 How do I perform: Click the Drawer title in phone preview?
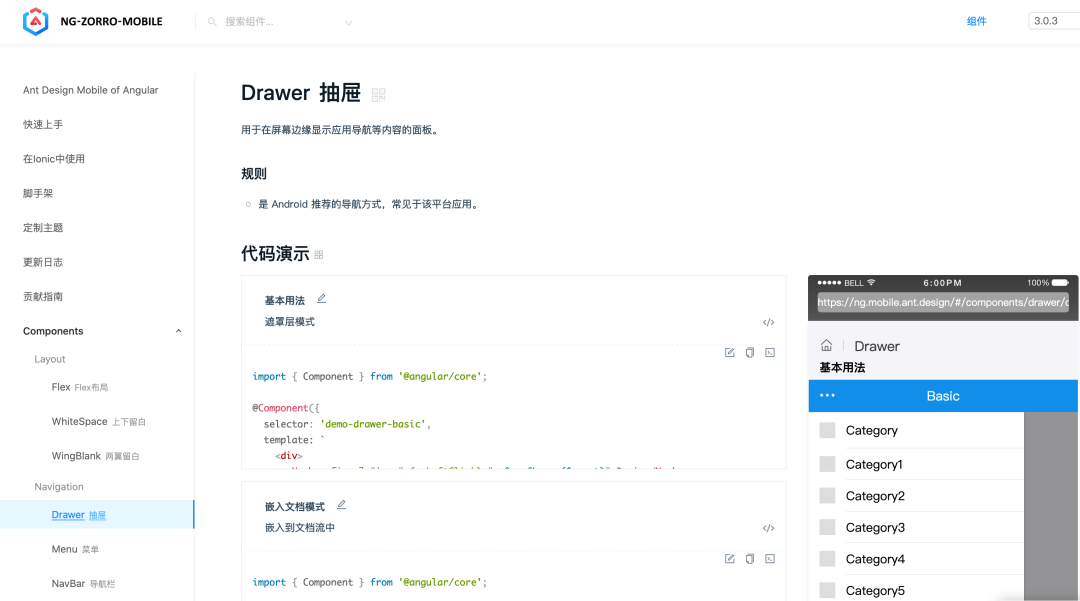coord(877,346)
